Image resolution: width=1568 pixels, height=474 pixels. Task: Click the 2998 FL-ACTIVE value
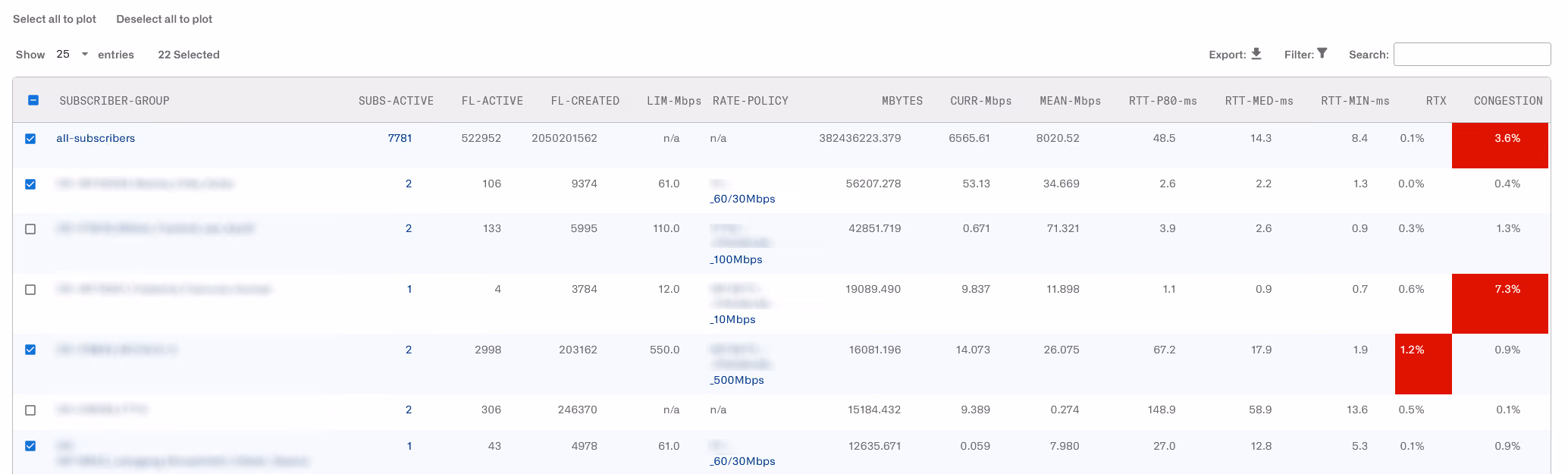[488, 350]
